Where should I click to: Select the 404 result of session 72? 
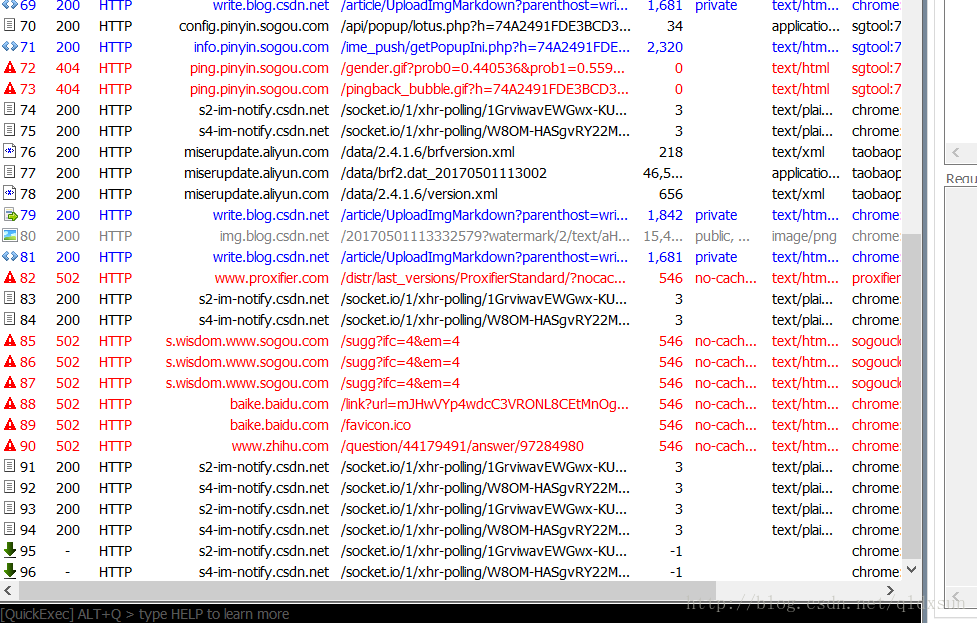(68, 68)
